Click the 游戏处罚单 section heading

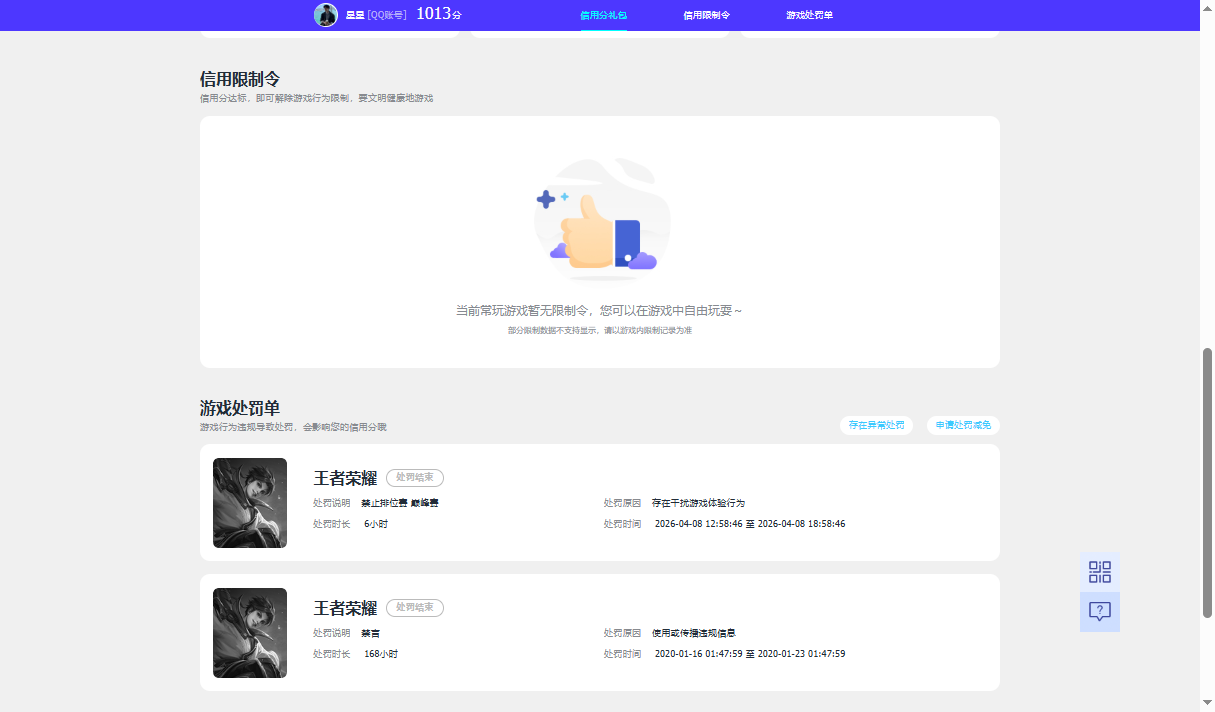coord(240,408)
